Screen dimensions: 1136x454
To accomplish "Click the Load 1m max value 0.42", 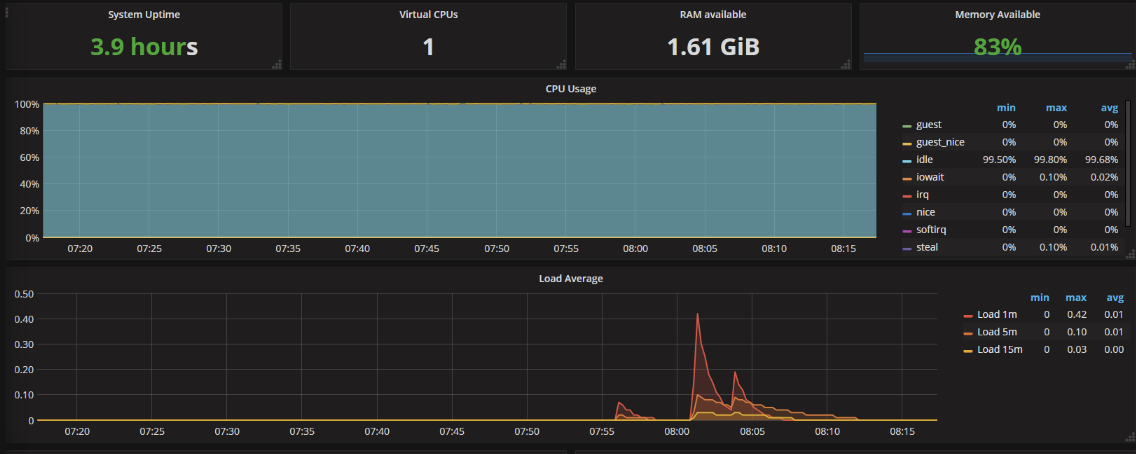I will (1076, 314).
